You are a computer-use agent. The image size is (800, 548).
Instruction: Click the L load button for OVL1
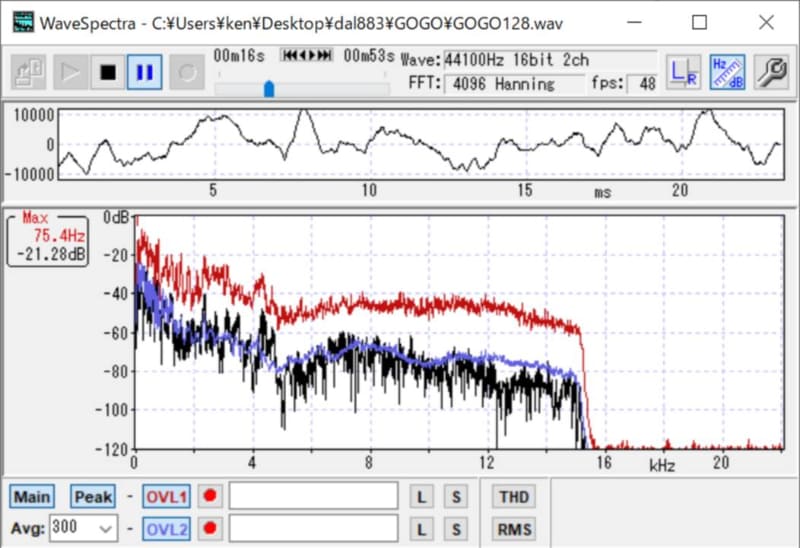click(x=421, y=496)
